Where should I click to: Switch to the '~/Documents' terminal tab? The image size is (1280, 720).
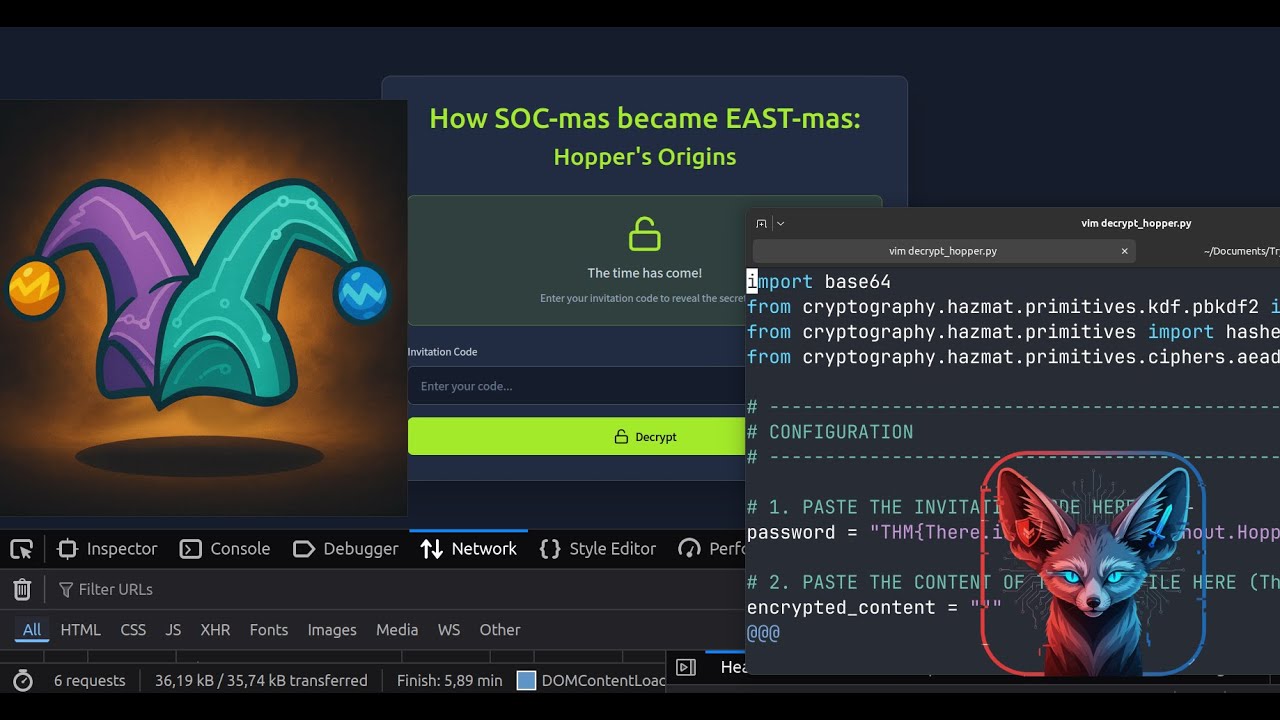click(x=1240, y=251)
